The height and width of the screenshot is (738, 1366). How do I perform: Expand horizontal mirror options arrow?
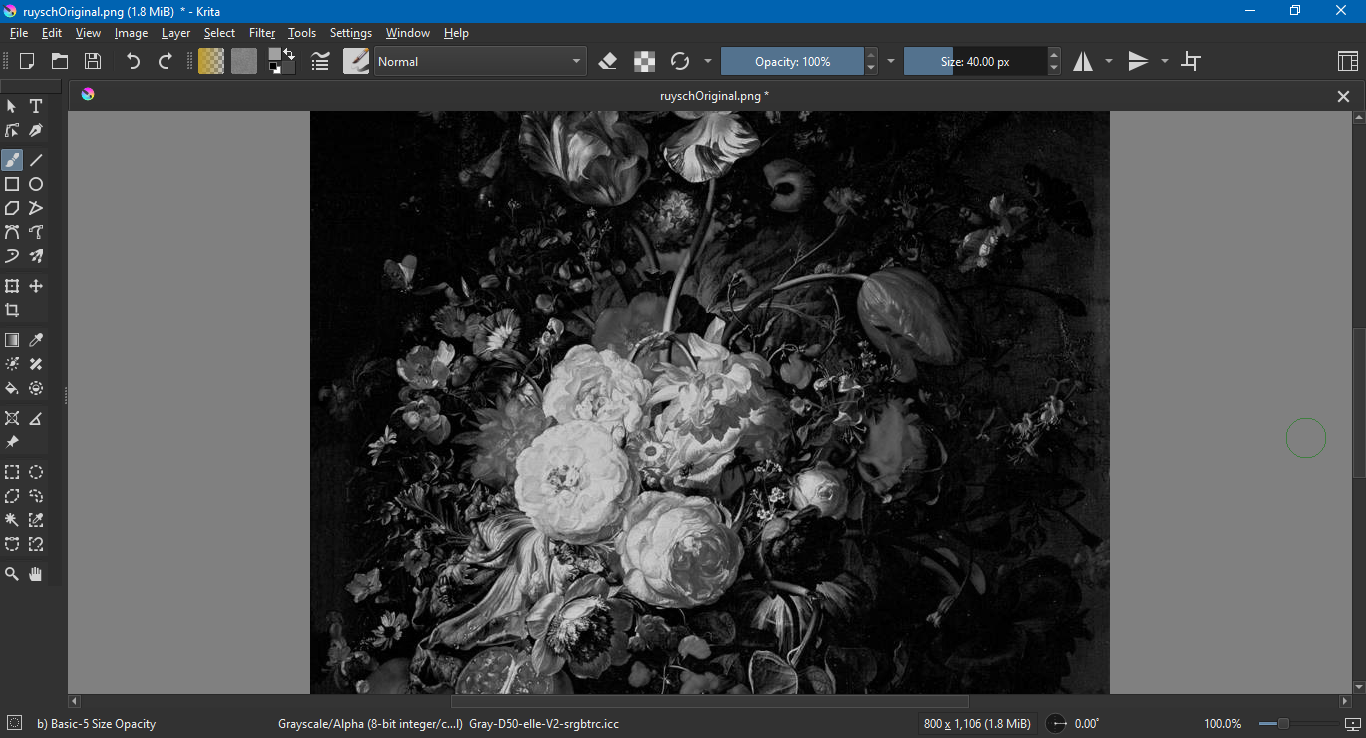(x=1109, y=61)
